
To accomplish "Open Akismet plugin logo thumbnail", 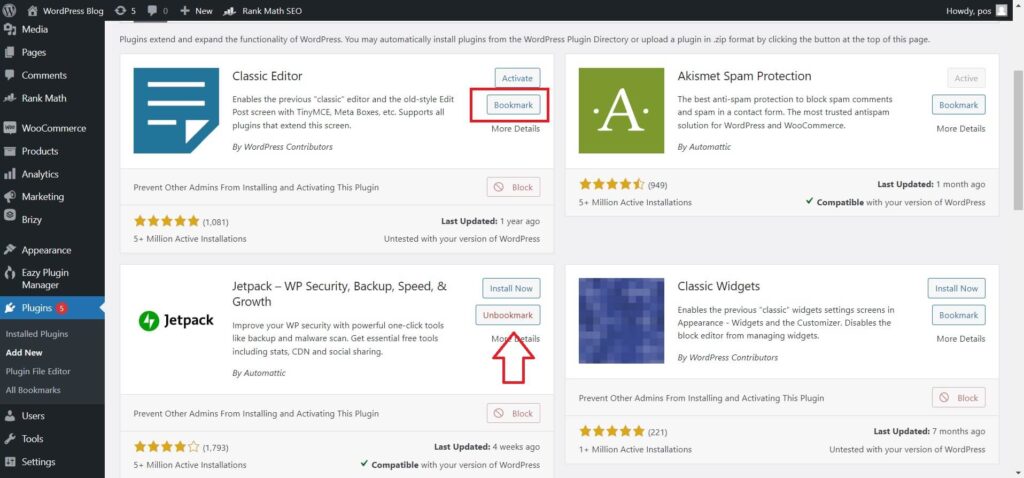I will pyautogui.click(x=621, y=110).
